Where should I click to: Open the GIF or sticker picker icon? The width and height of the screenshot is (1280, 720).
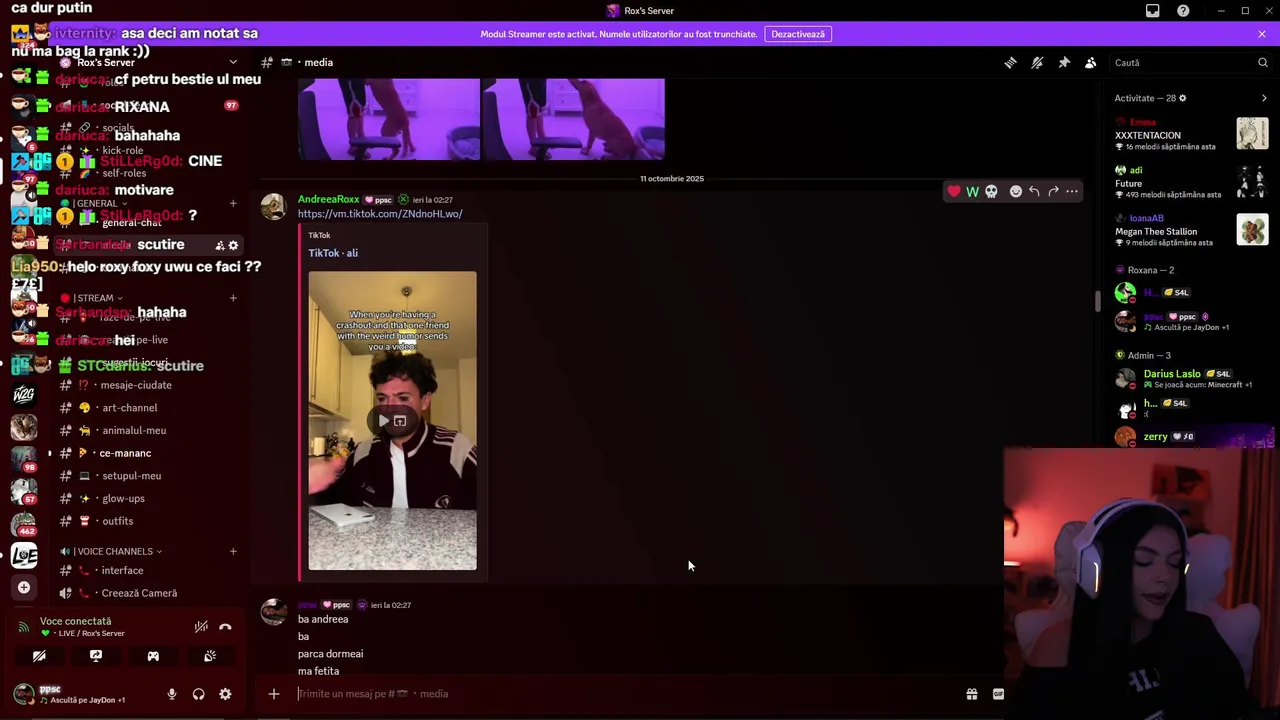(x=998, y=694)
